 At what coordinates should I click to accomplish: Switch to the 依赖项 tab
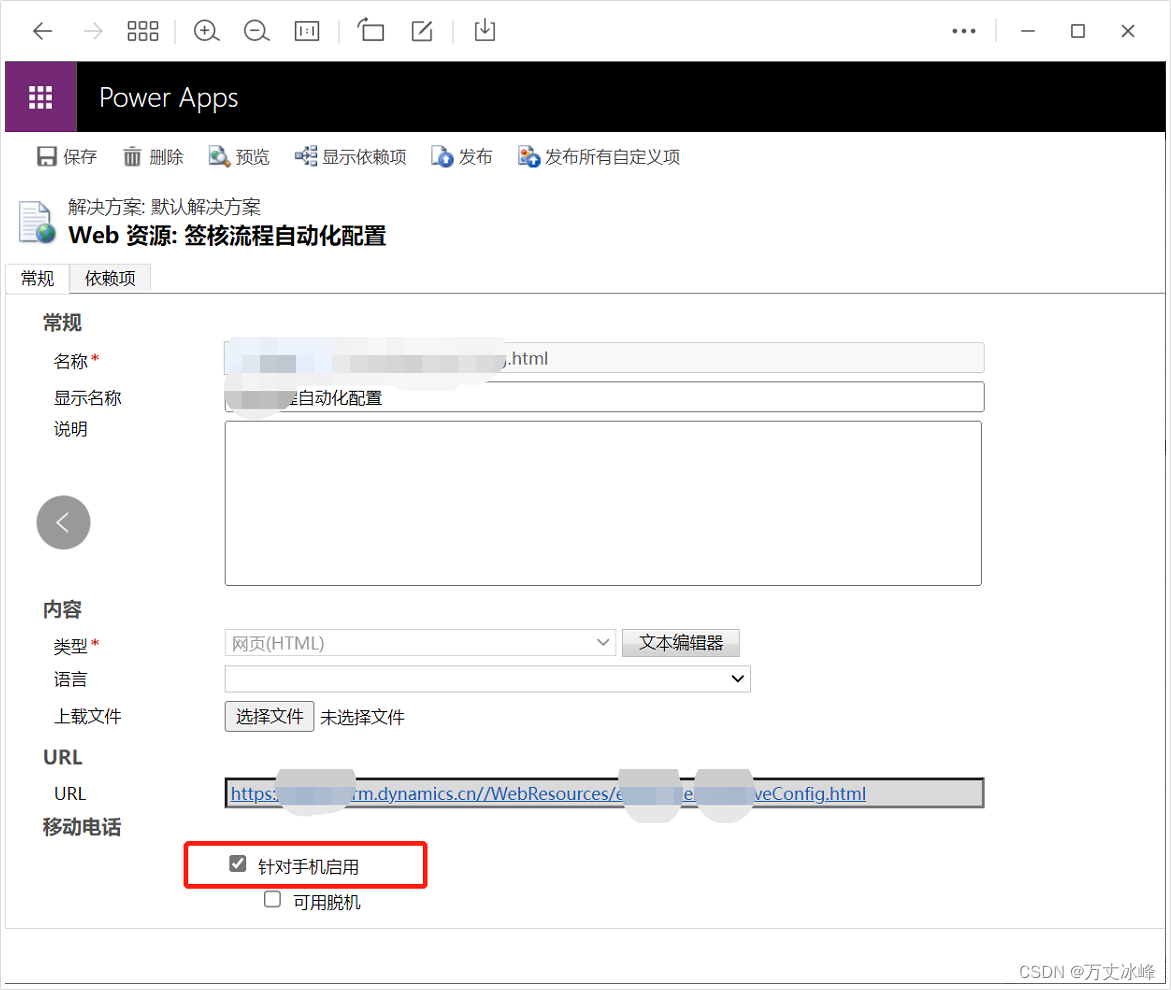coord(109,278)
